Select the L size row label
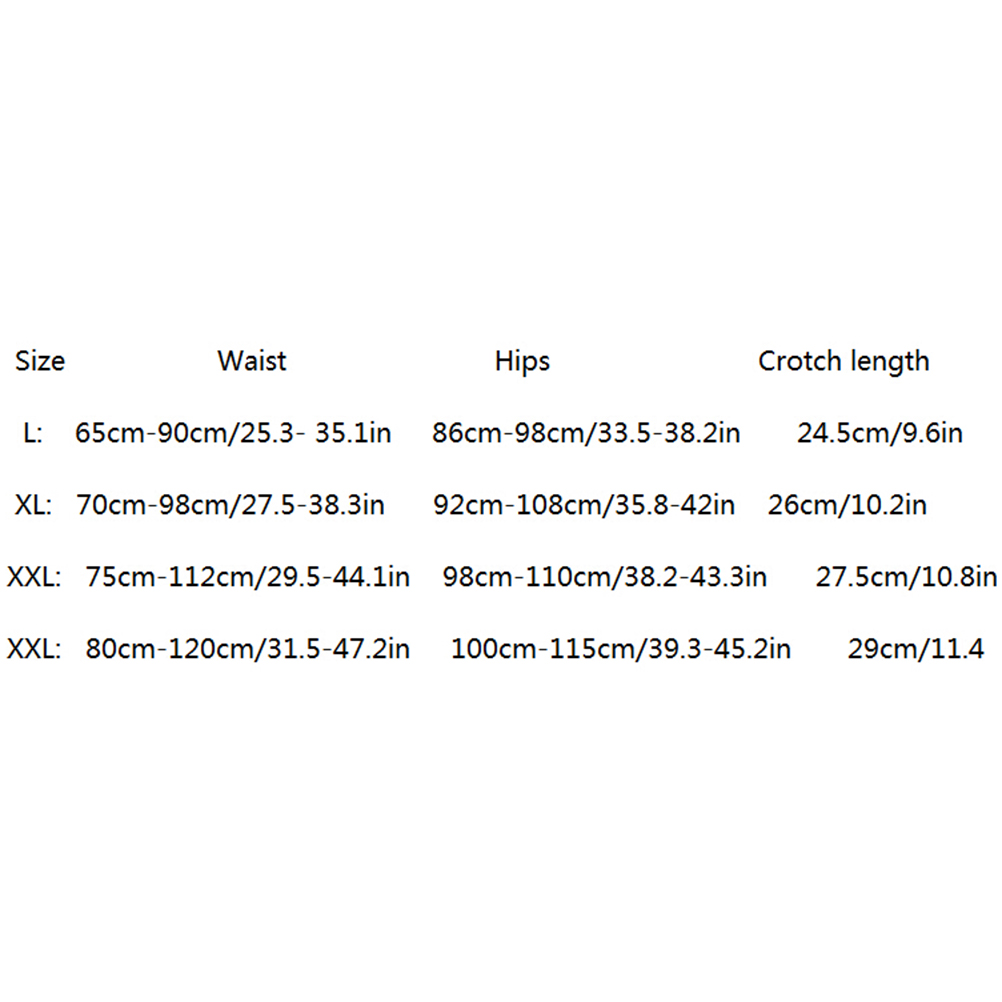This screenshot has width=1002, height=1002. (32, 433)
